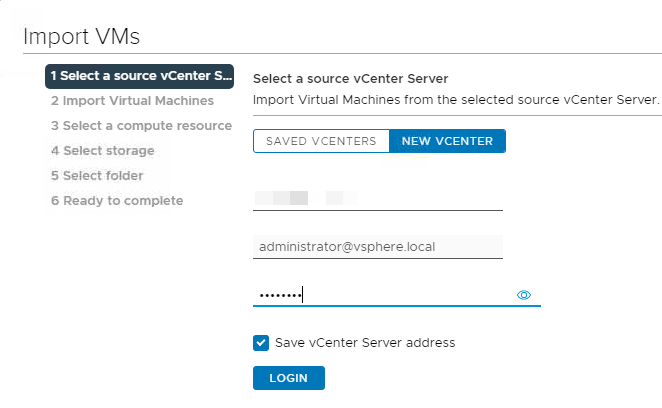
Task: Choose step 5, Select folder
Action: 97,176
